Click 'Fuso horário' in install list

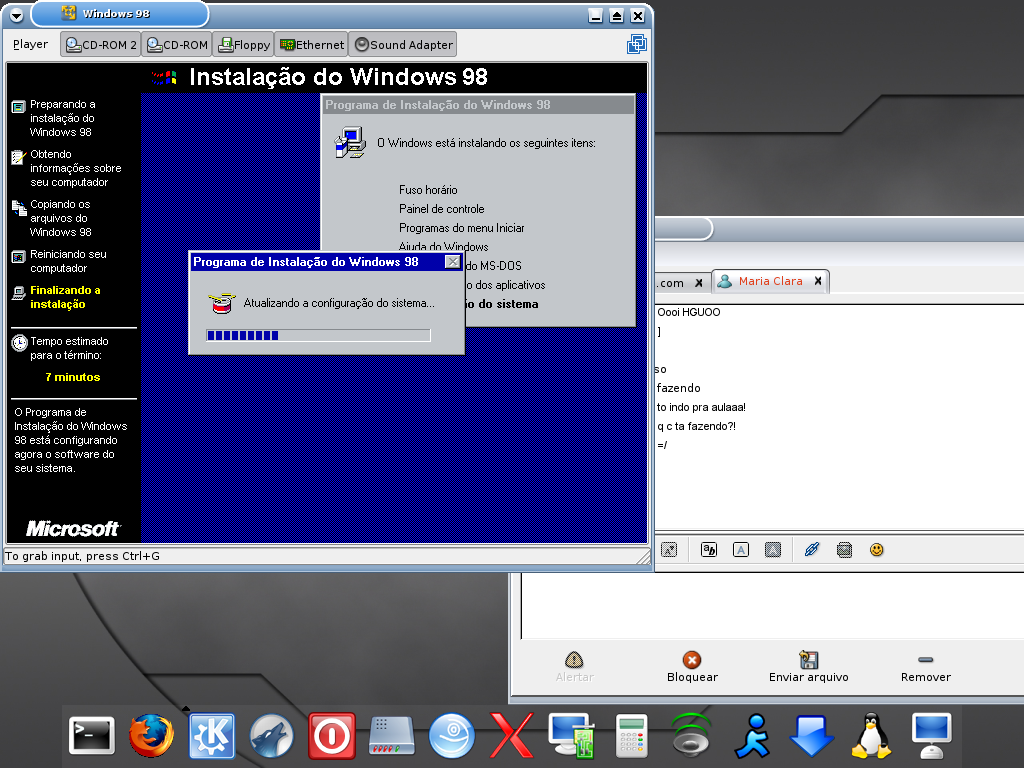428,190
